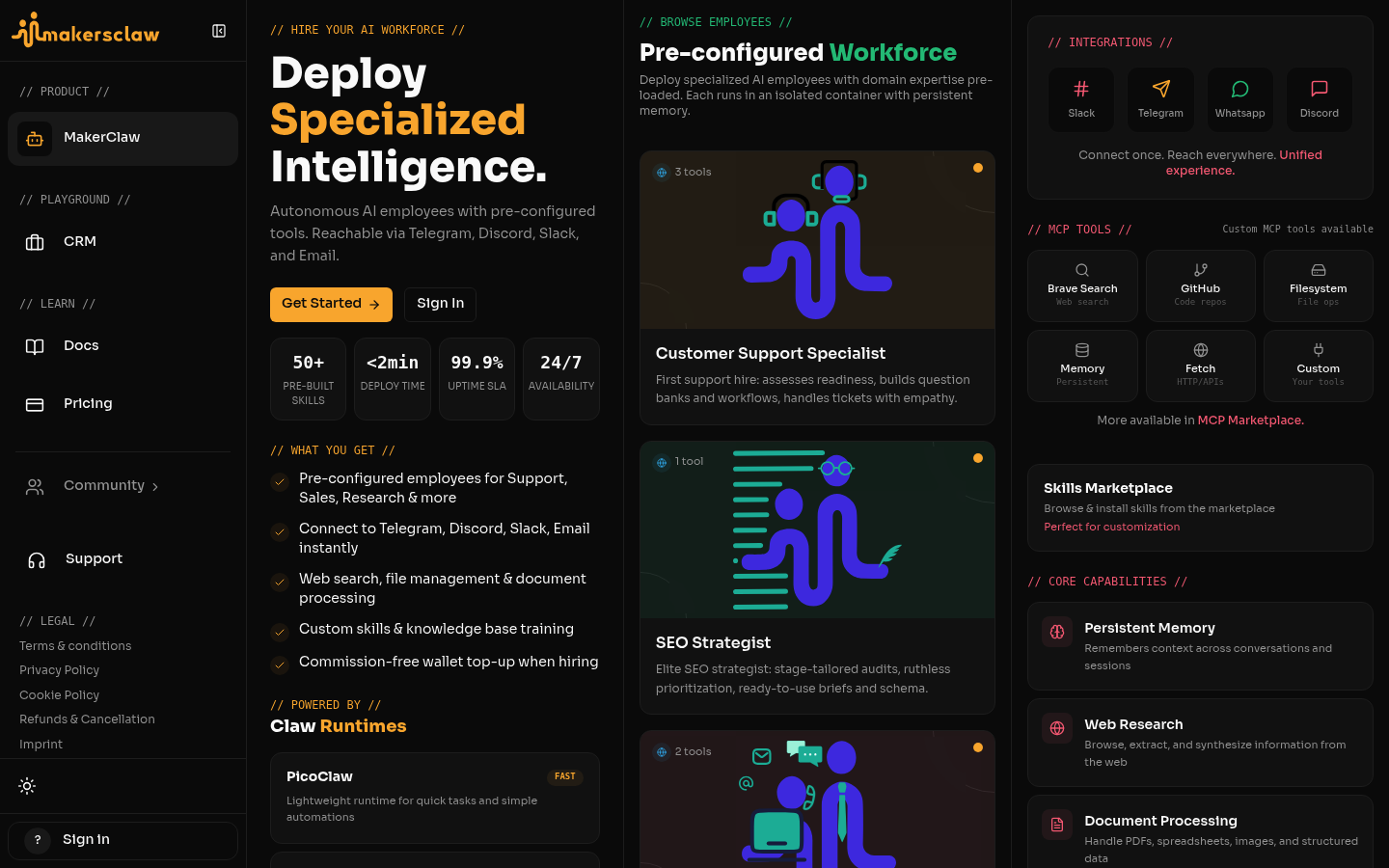
Task: Open Terms & conditions link
Action: (x=75, y=646)
